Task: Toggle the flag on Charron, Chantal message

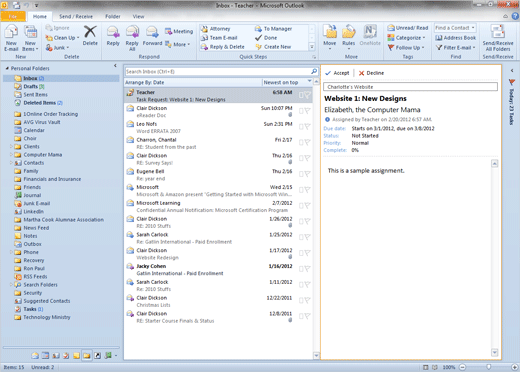Action: 308,143
